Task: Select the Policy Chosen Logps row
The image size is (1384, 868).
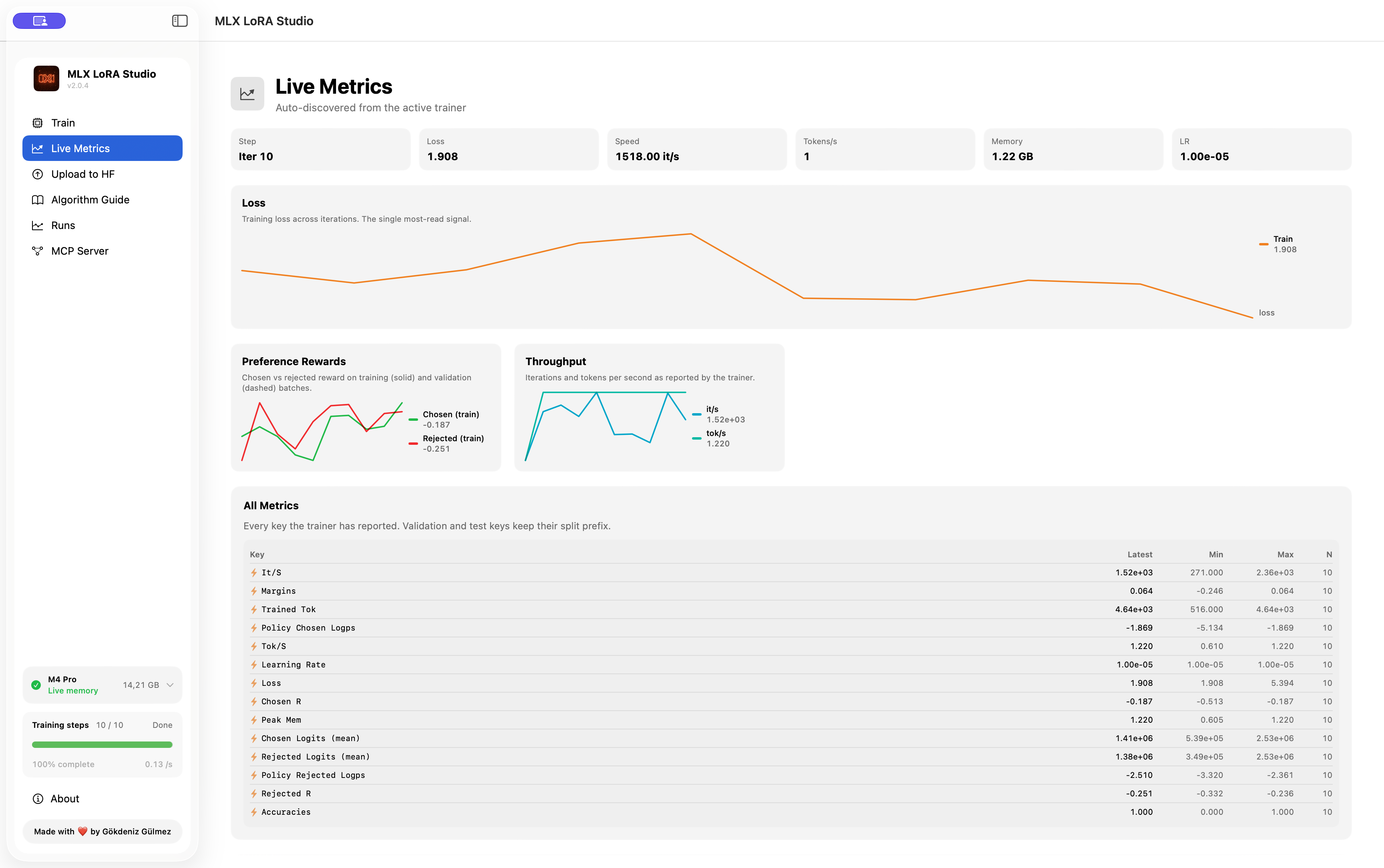Action: [x=791, y=628]
